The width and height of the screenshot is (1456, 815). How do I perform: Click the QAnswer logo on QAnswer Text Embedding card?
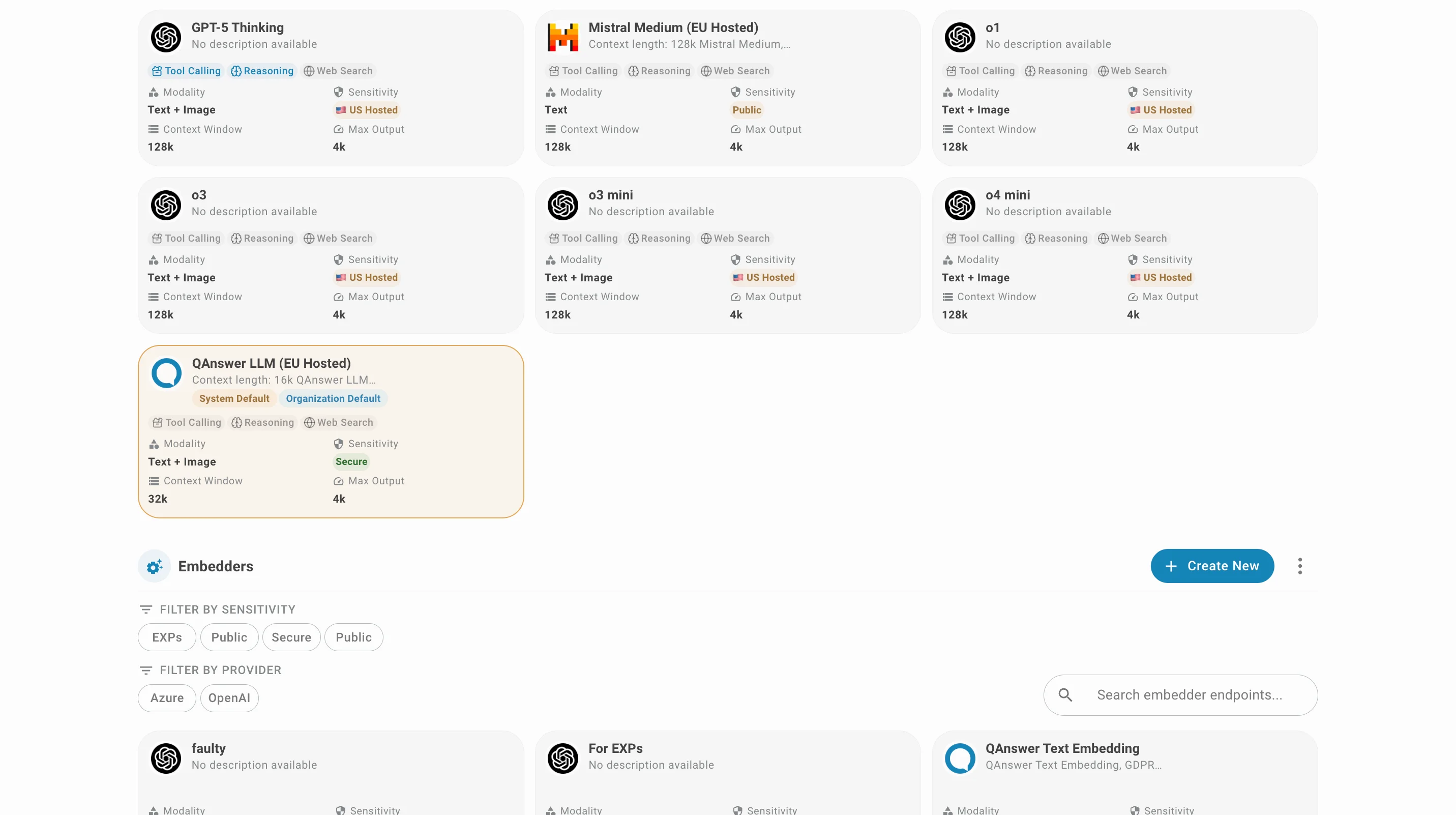[x=960, y=758]
